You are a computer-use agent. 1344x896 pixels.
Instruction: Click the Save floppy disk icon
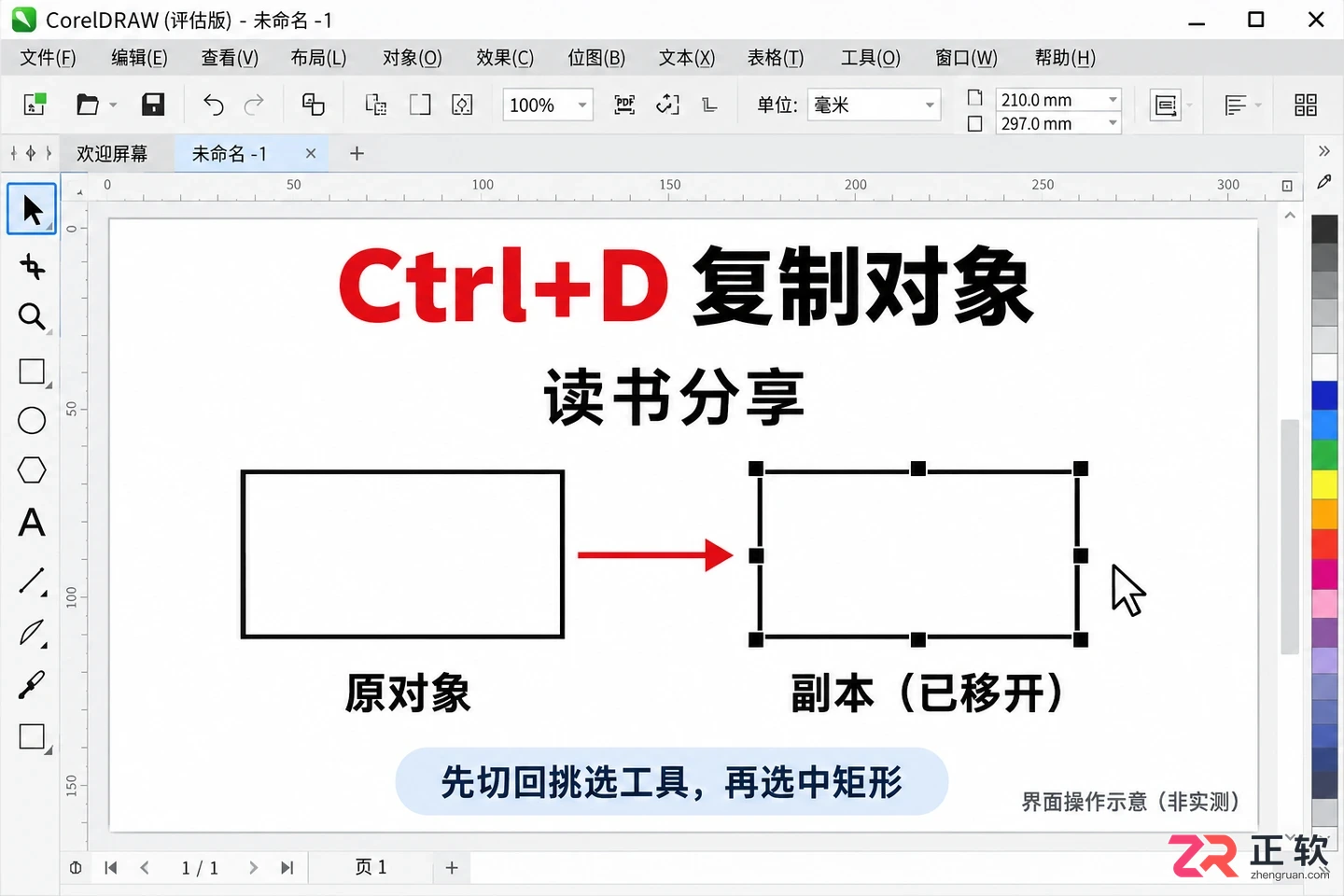point(153,104)
